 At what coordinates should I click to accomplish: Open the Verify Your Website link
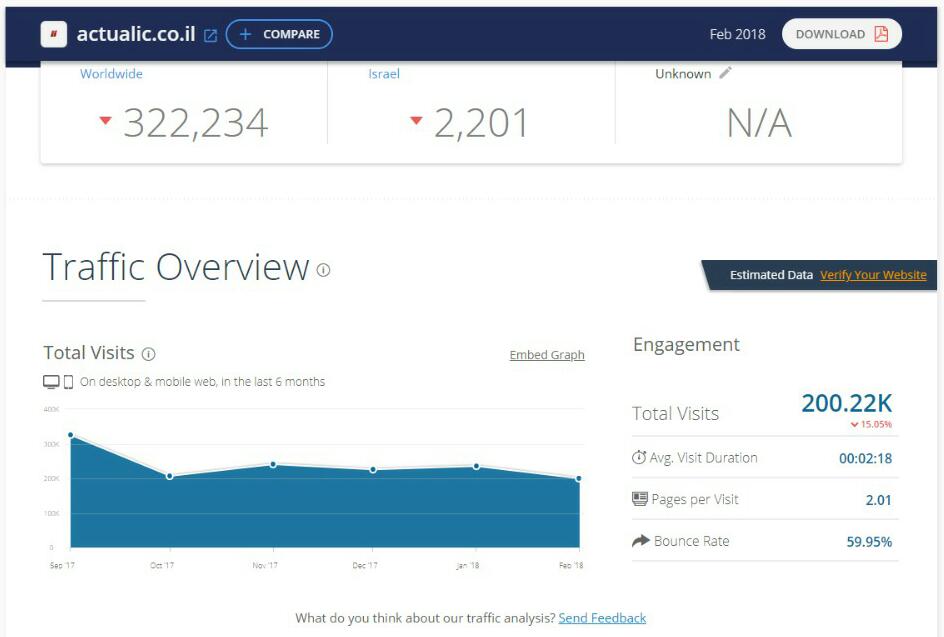point(873,275)
